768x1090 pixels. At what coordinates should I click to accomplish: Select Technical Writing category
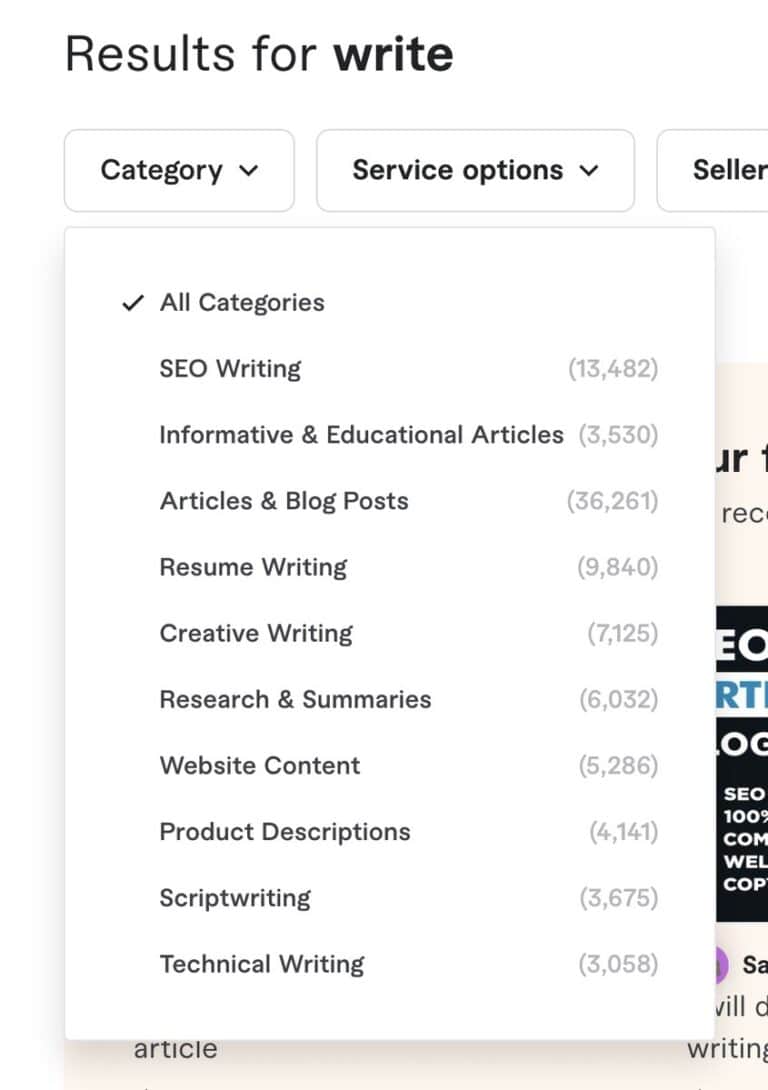[x=262, y=963]
